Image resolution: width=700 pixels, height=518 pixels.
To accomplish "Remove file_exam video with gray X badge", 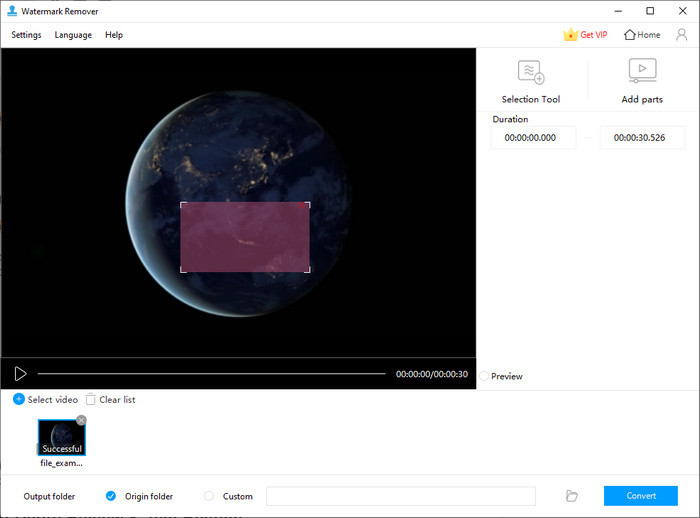I will pyautogui.click(x=81, y=420).
